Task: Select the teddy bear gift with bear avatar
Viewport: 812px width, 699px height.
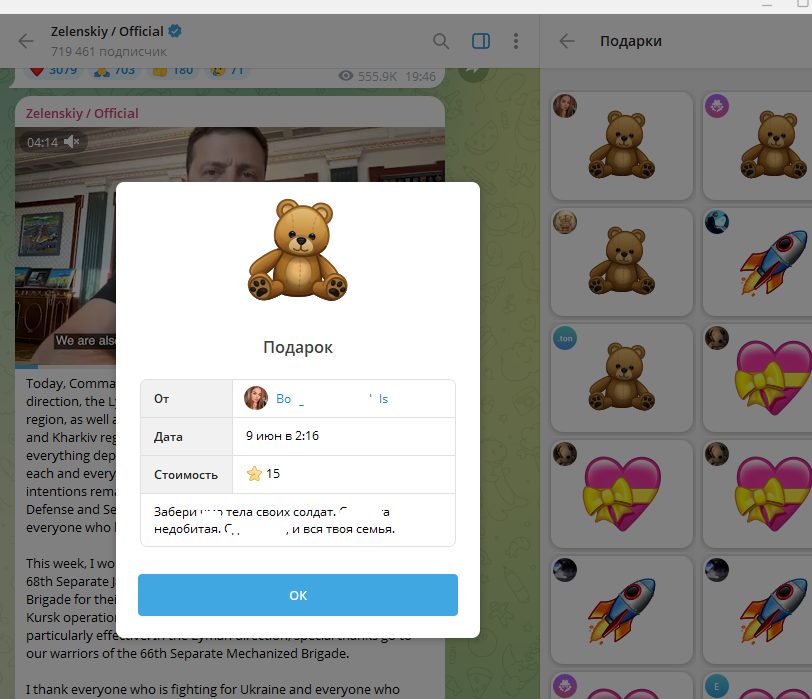Action: 621,262
